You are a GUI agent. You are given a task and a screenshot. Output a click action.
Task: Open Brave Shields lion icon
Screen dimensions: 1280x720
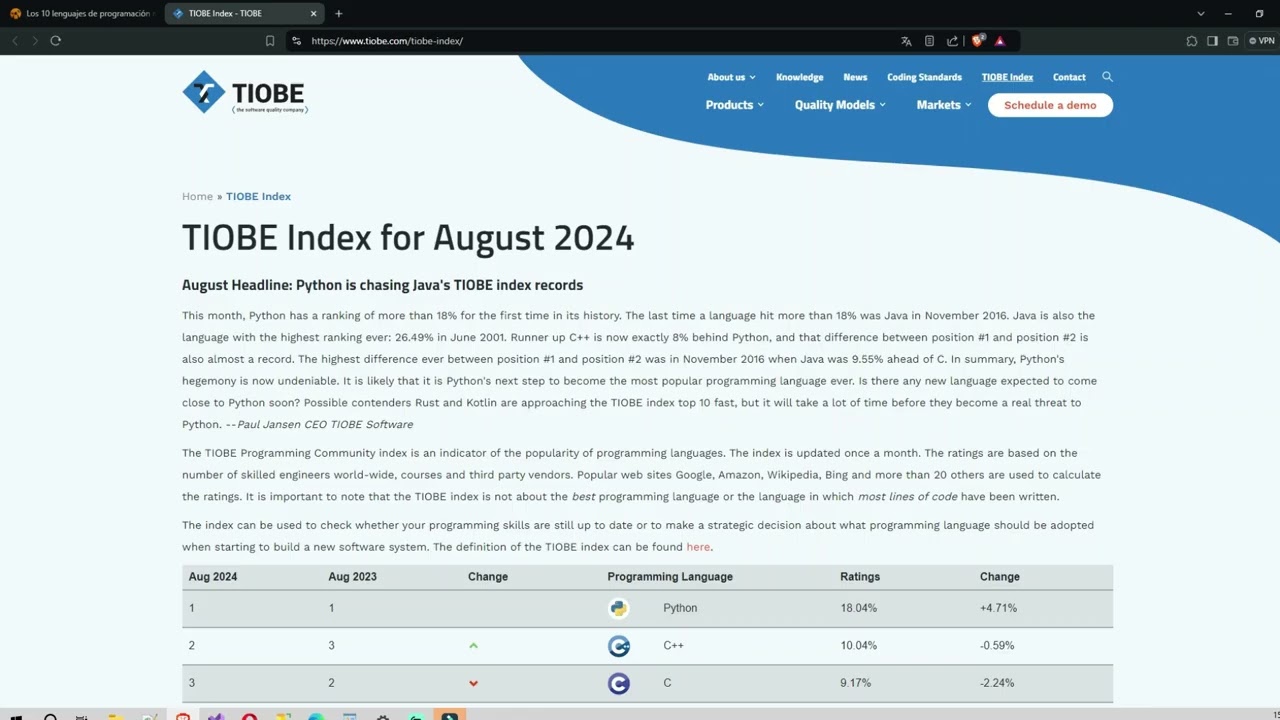point(978,41)
